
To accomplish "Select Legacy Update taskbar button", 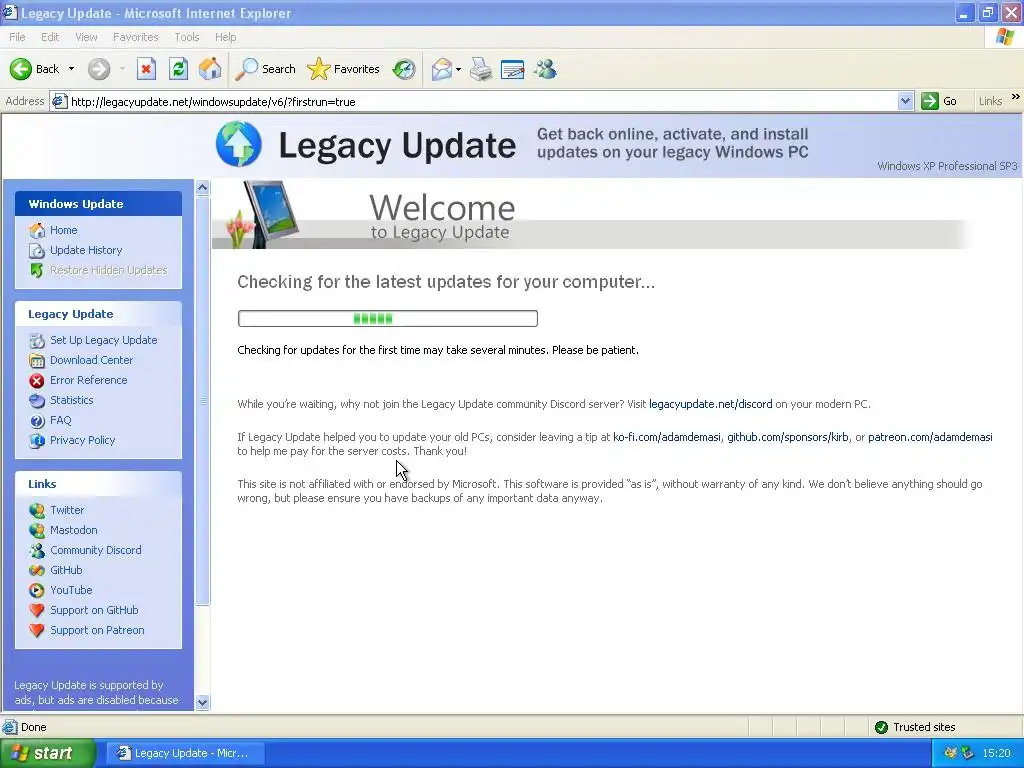I will (185, 753).
